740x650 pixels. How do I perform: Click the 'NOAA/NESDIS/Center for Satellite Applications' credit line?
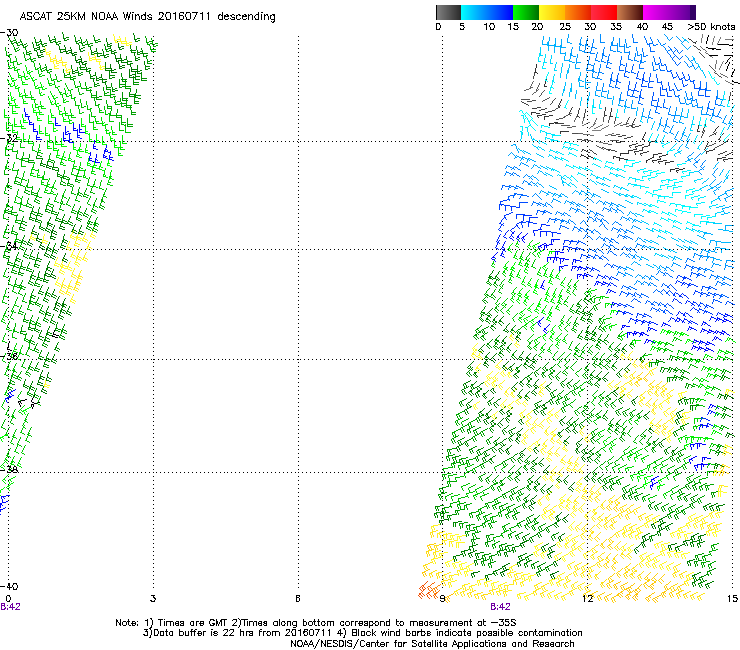point(432,644)
